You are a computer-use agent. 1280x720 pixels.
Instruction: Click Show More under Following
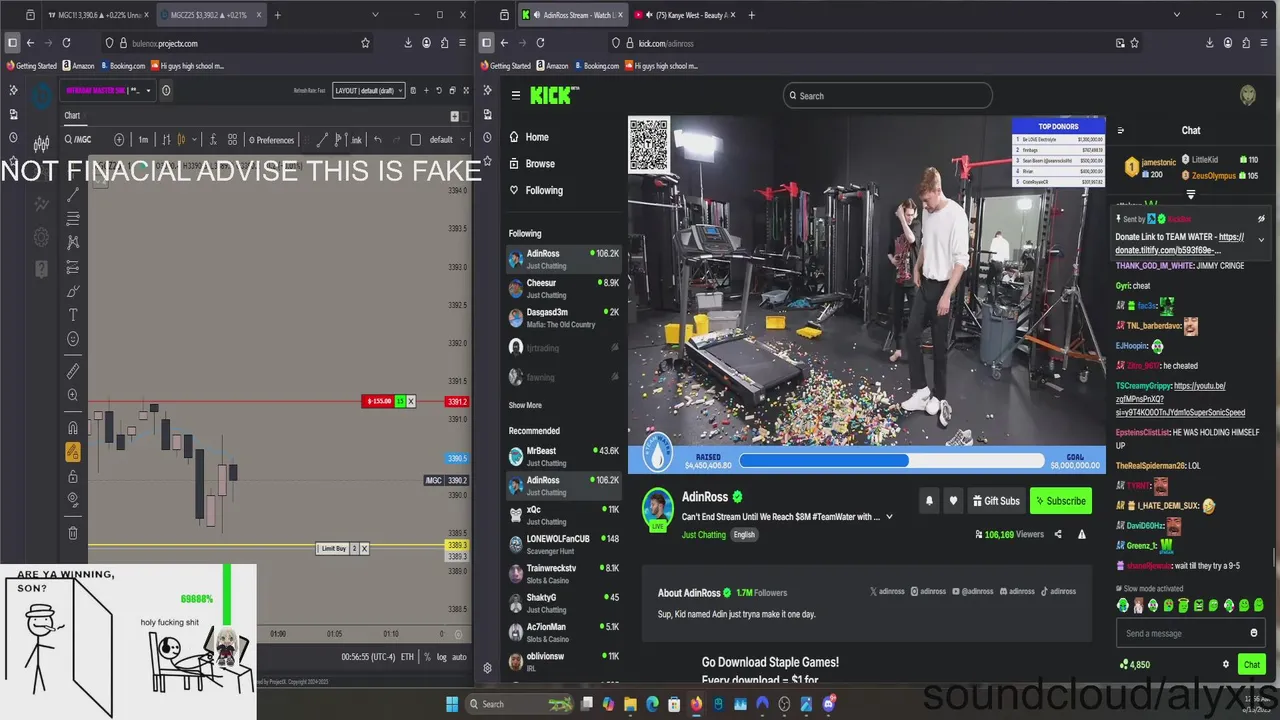525,405
